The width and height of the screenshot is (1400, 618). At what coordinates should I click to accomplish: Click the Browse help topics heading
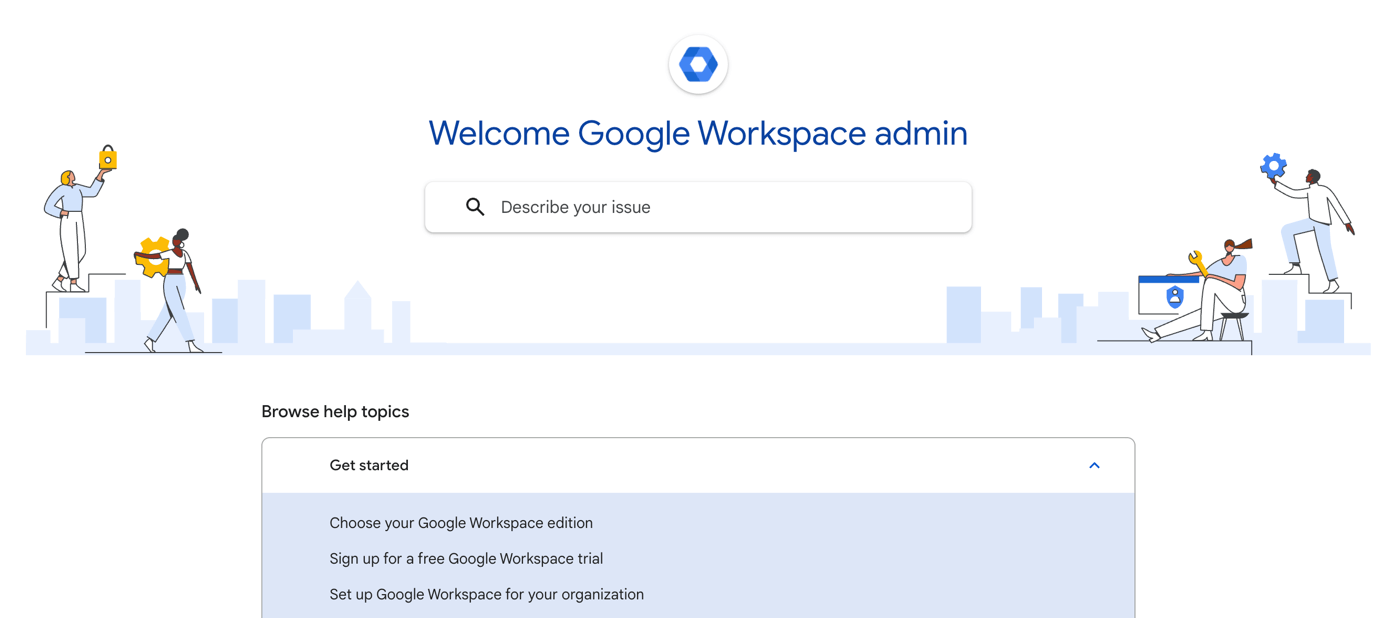pyautogui.click(x=335, y=412)
